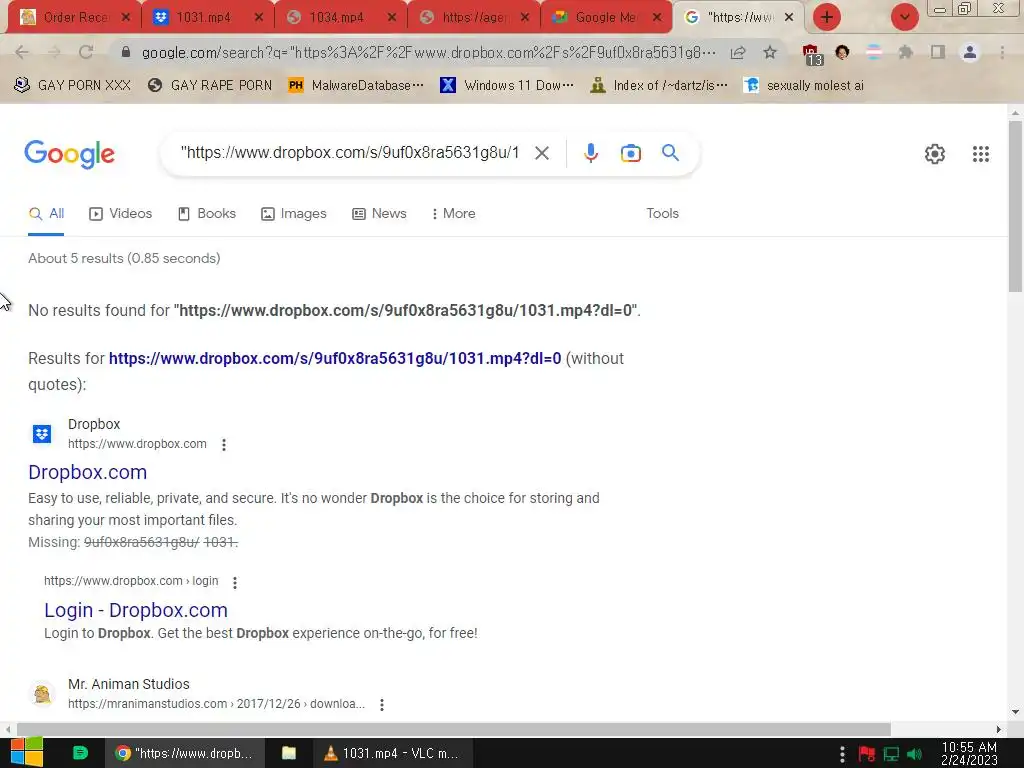Switch to the Order Receipt tab

pyautogui.click(x=73, y=17)
